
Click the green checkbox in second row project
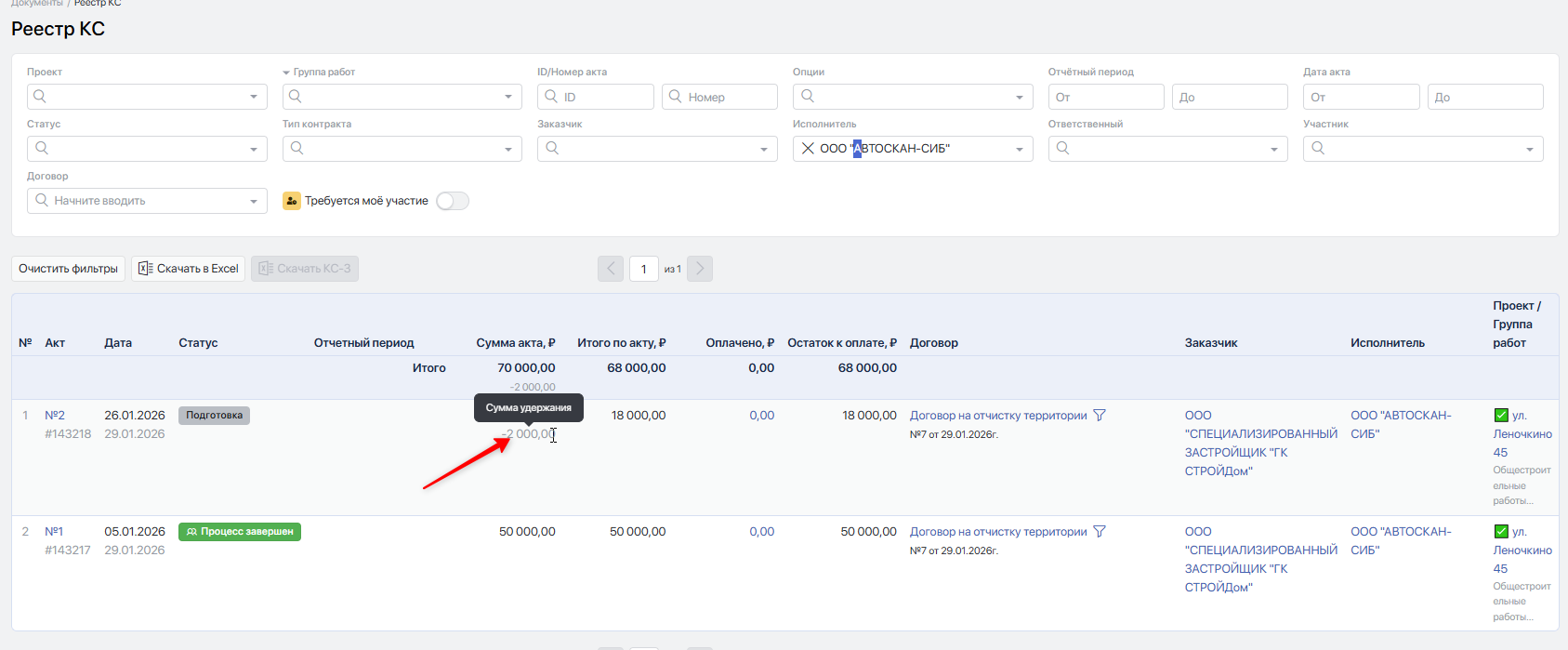[x=1501, y=532]
